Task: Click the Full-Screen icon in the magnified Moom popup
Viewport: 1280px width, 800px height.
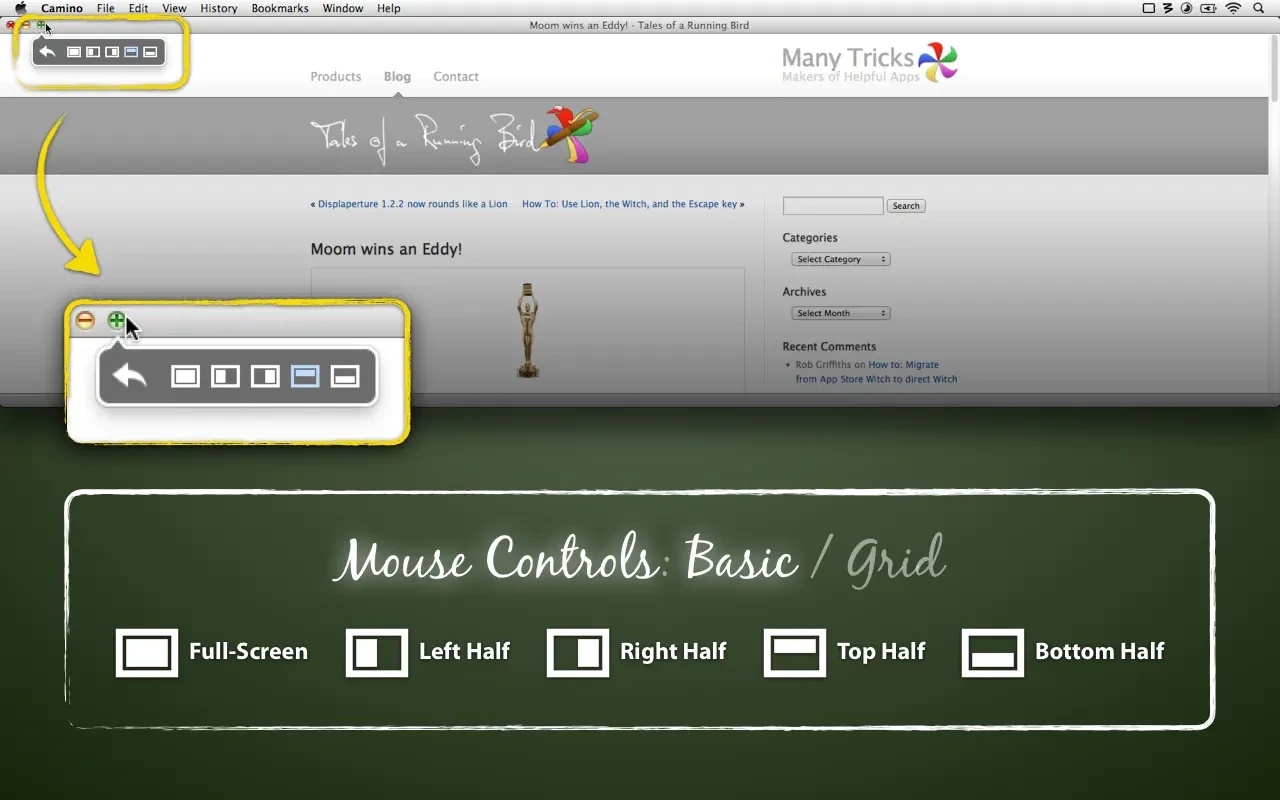Action: click(185, 376)
